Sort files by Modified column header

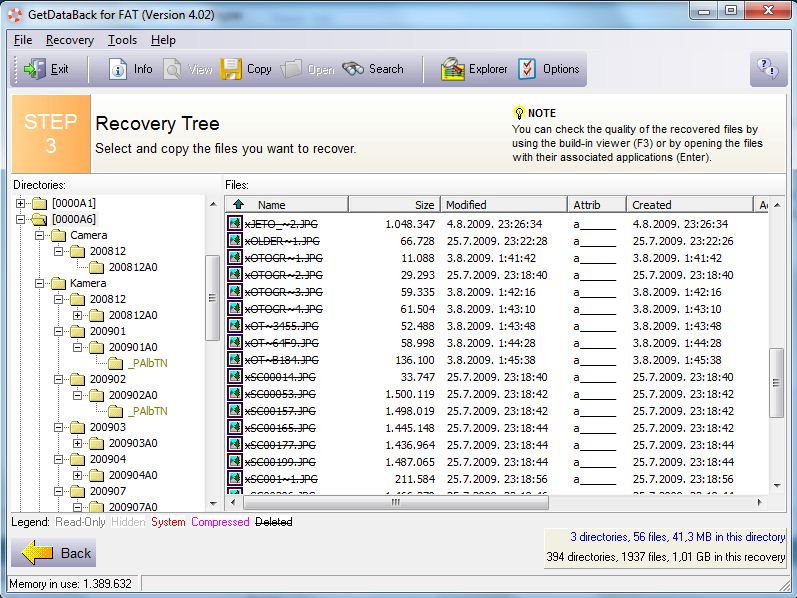[503, 204]
